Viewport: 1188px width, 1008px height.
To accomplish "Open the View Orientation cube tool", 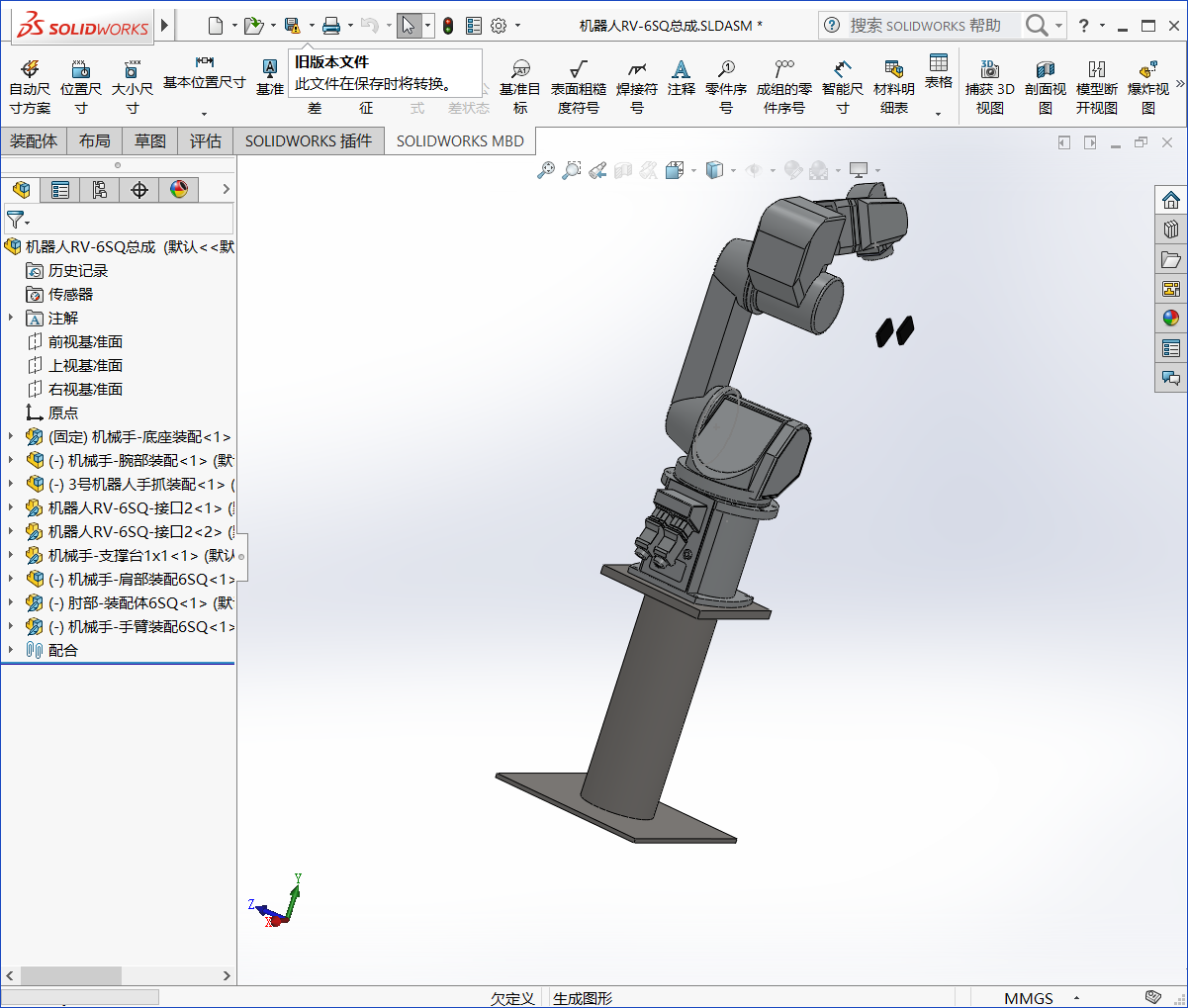I will click(x=673, y=170).
